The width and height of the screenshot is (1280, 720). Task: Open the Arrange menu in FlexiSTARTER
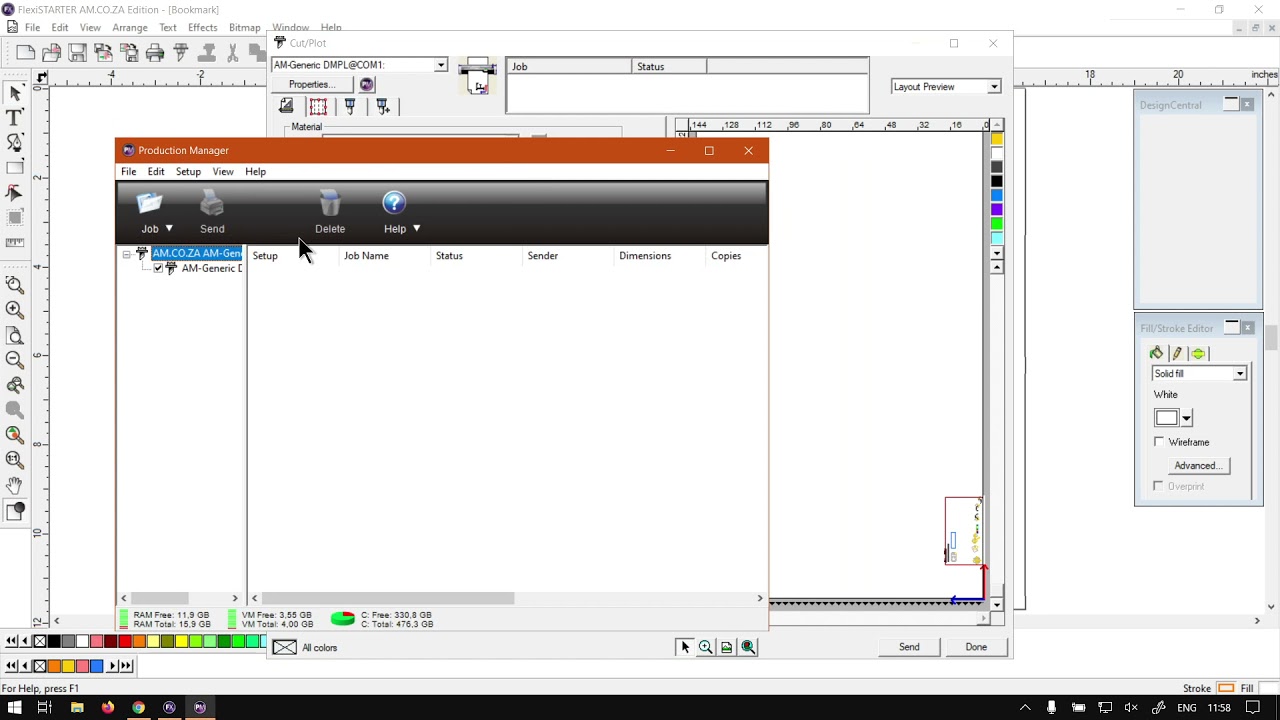[130, 28]
